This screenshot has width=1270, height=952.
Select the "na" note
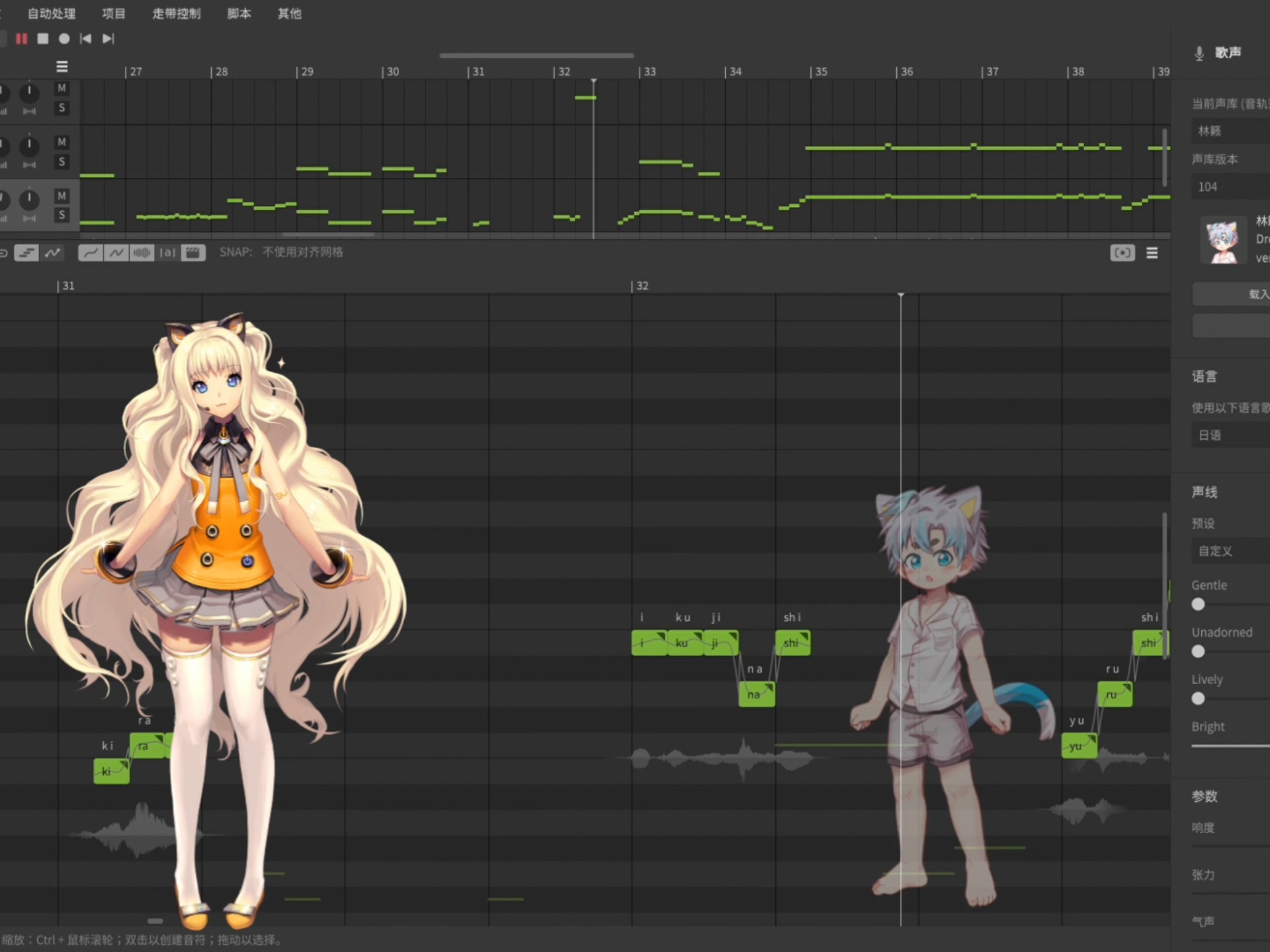point(757,694)
